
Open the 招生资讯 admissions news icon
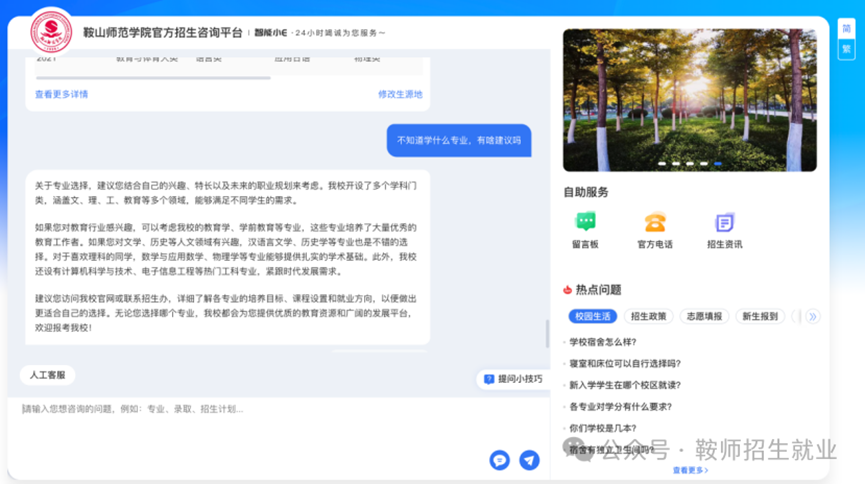725,222
